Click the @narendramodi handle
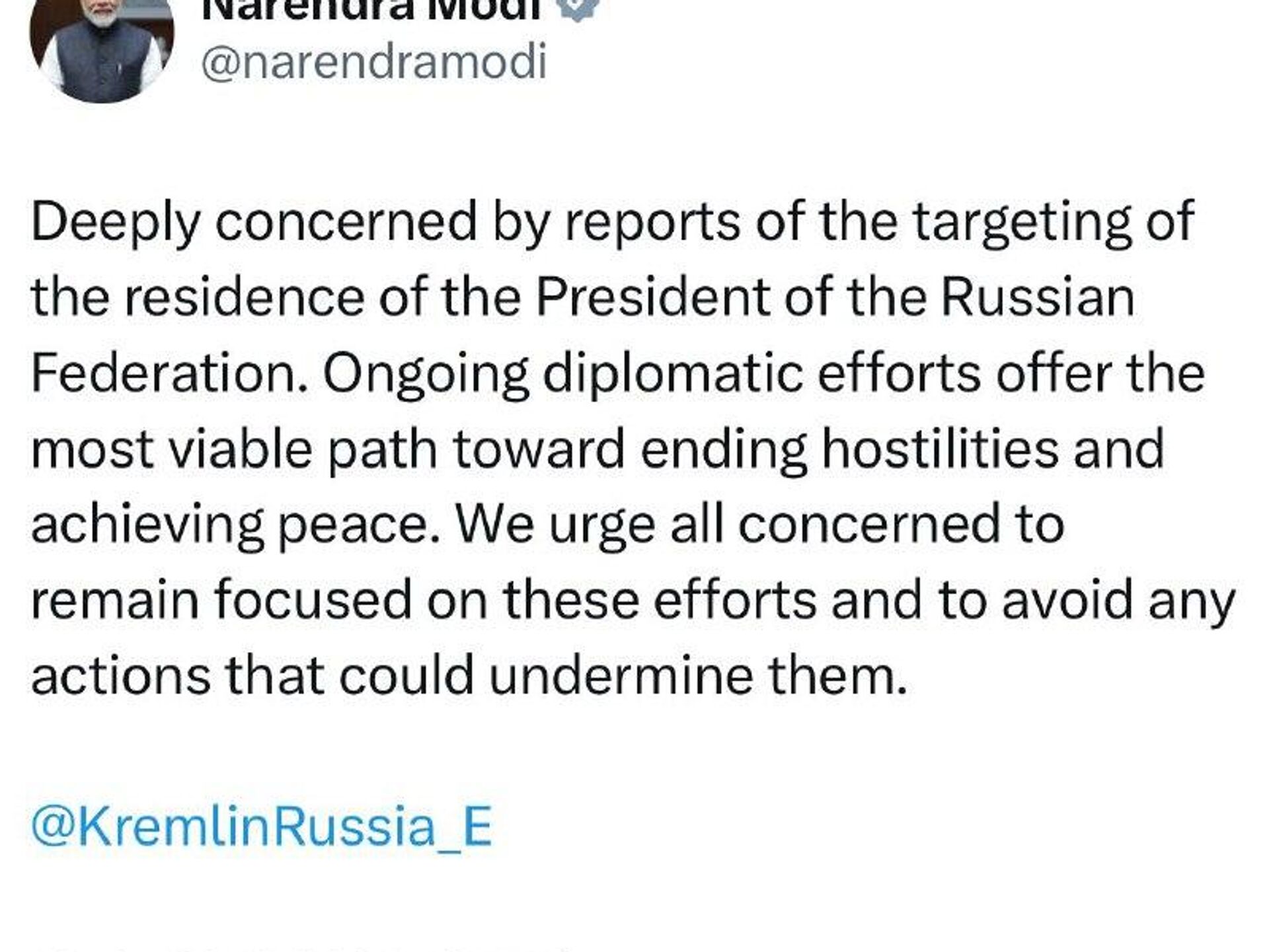1269x952 pixels. click(373, 63)
